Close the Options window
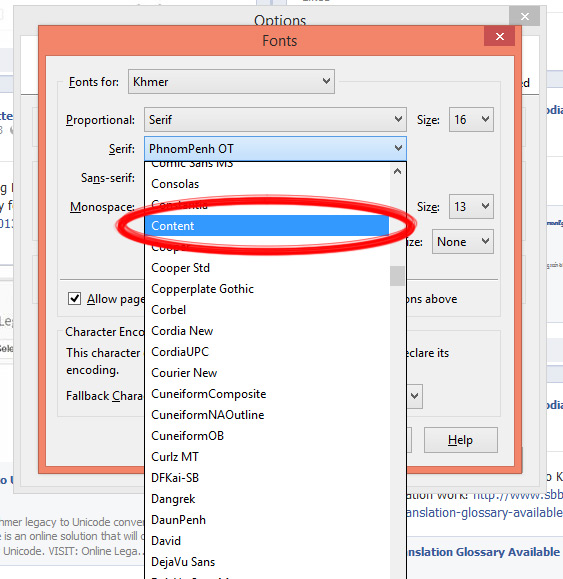The height and width of the screenshot is (579, 563). [x=525, y=16]
